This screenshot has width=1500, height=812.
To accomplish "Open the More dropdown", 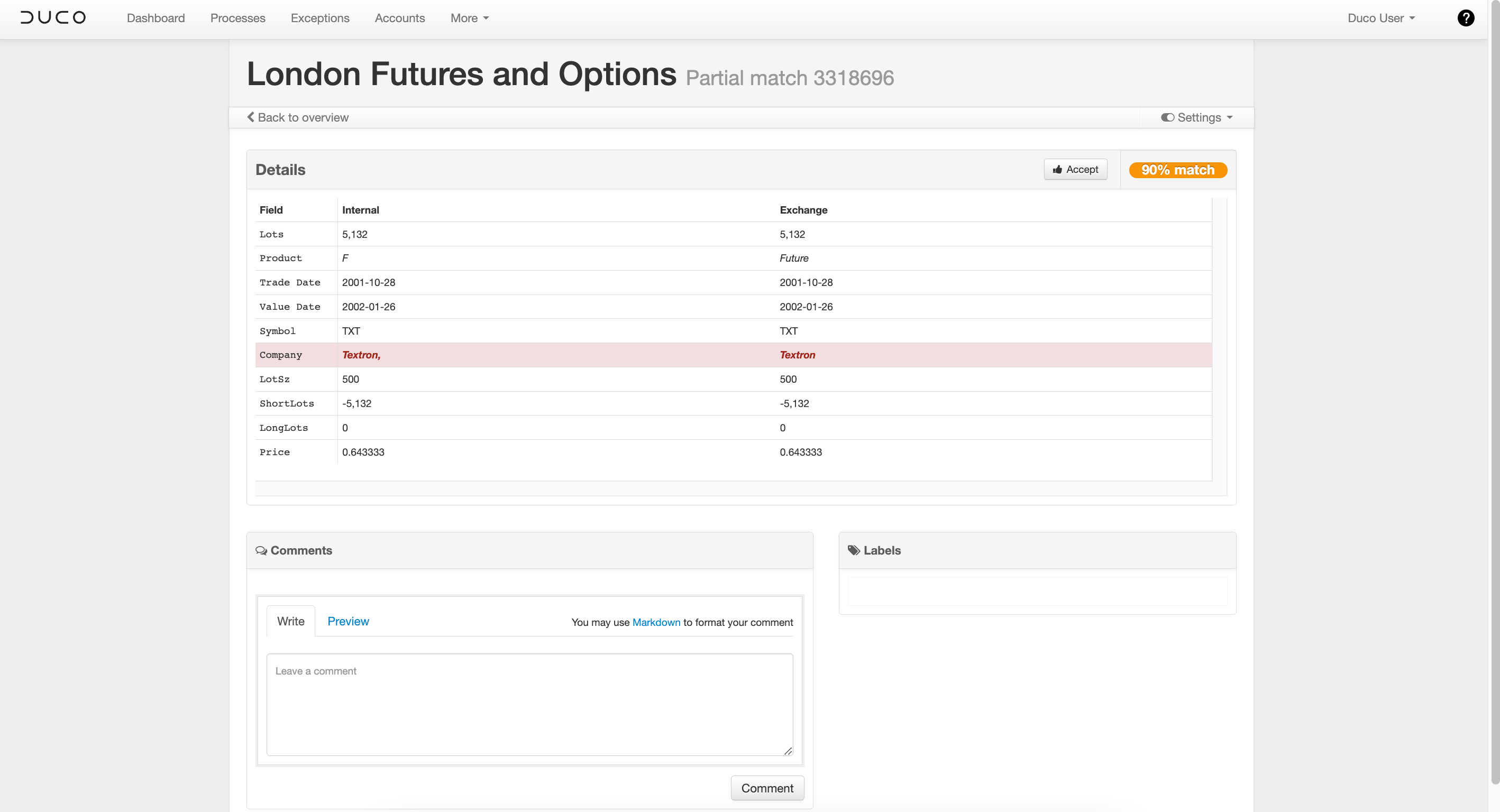I will [x=469, y=18].
